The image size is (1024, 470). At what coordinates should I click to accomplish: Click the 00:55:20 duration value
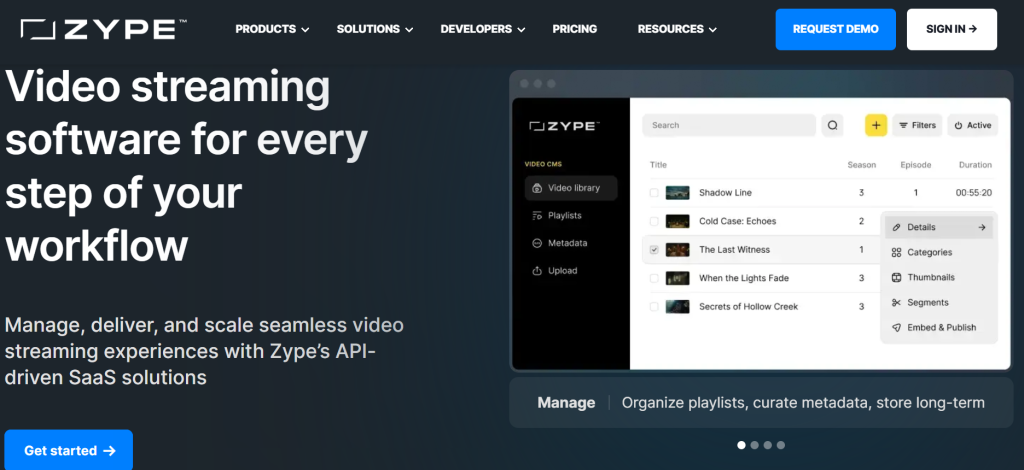974,193
